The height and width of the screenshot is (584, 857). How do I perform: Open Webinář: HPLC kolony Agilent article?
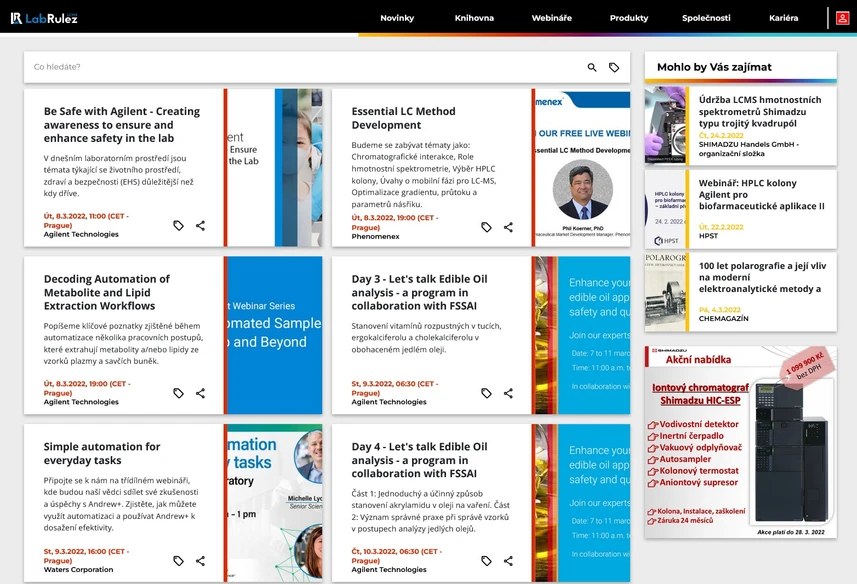coord(761,194)
